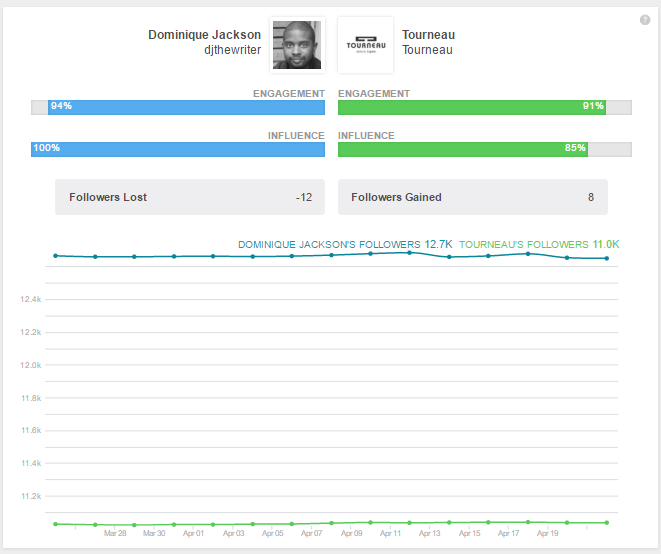Viewport: 661px width, 554px height.
Task: Click the -12 followers lost value
Action: point(304,197)
